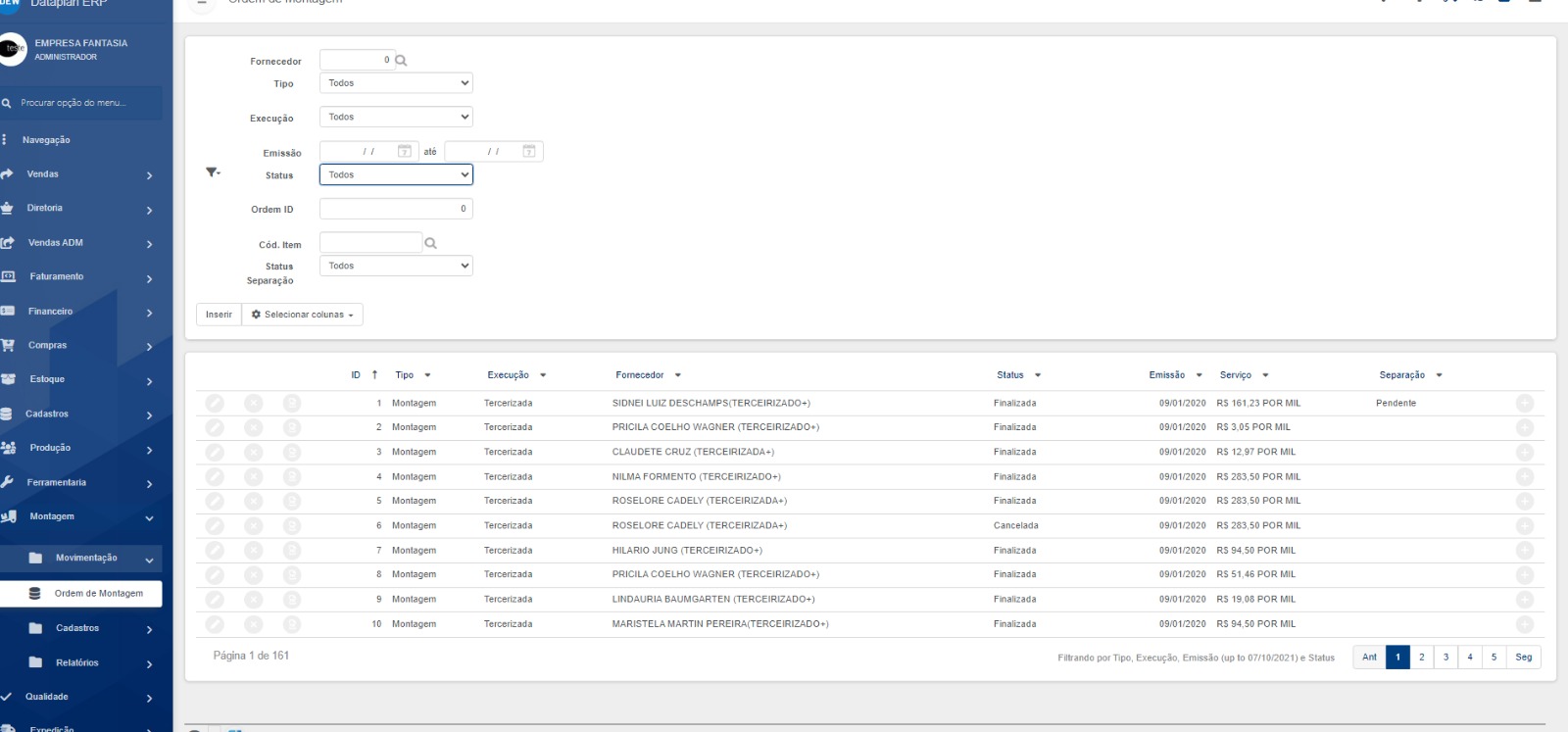Screen dimensions: 1568x732
Task: Open Ordem de Montagem sidebar item
Action: pos(98,594)
